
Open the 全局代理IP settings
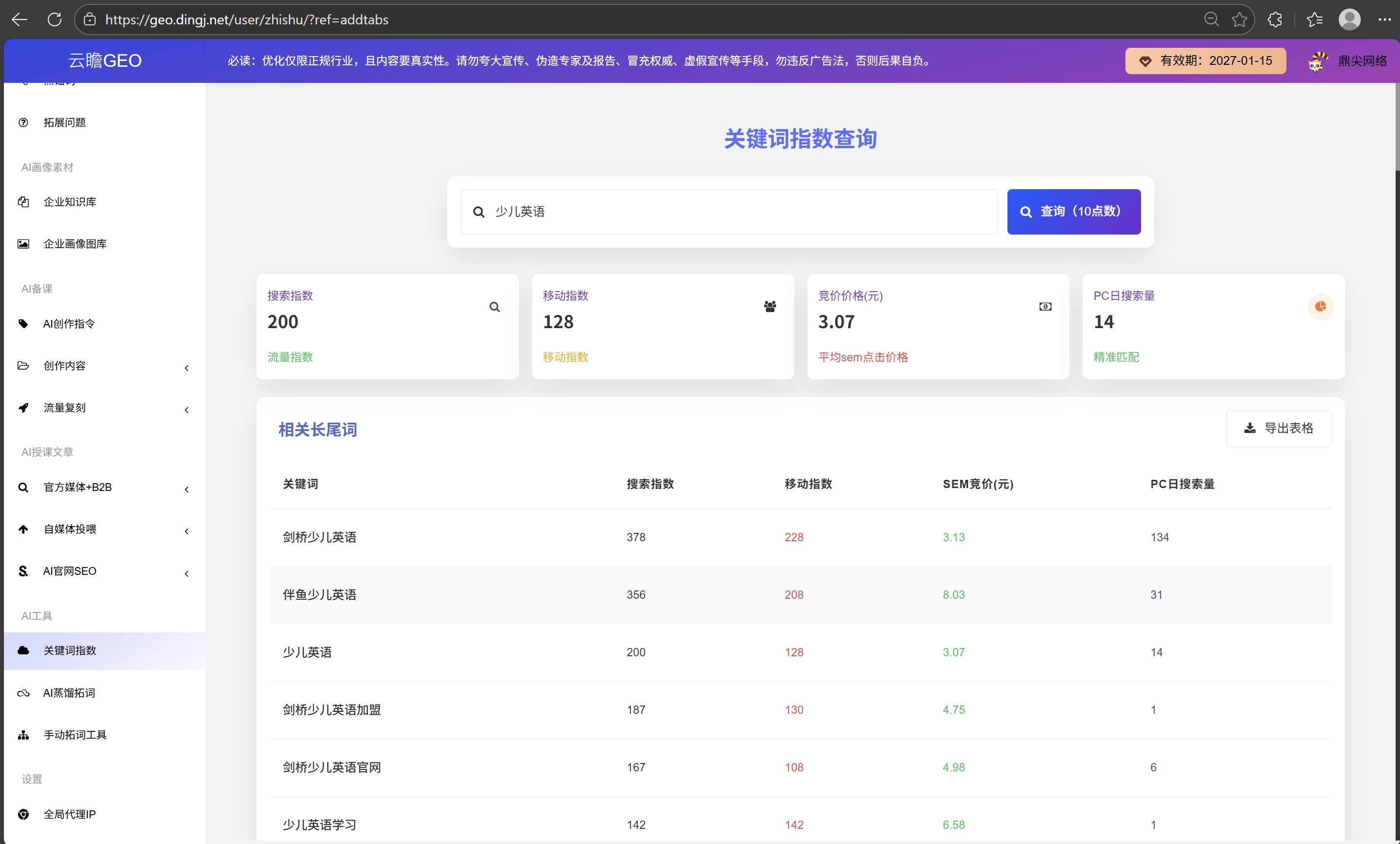[x=69, y=814]
